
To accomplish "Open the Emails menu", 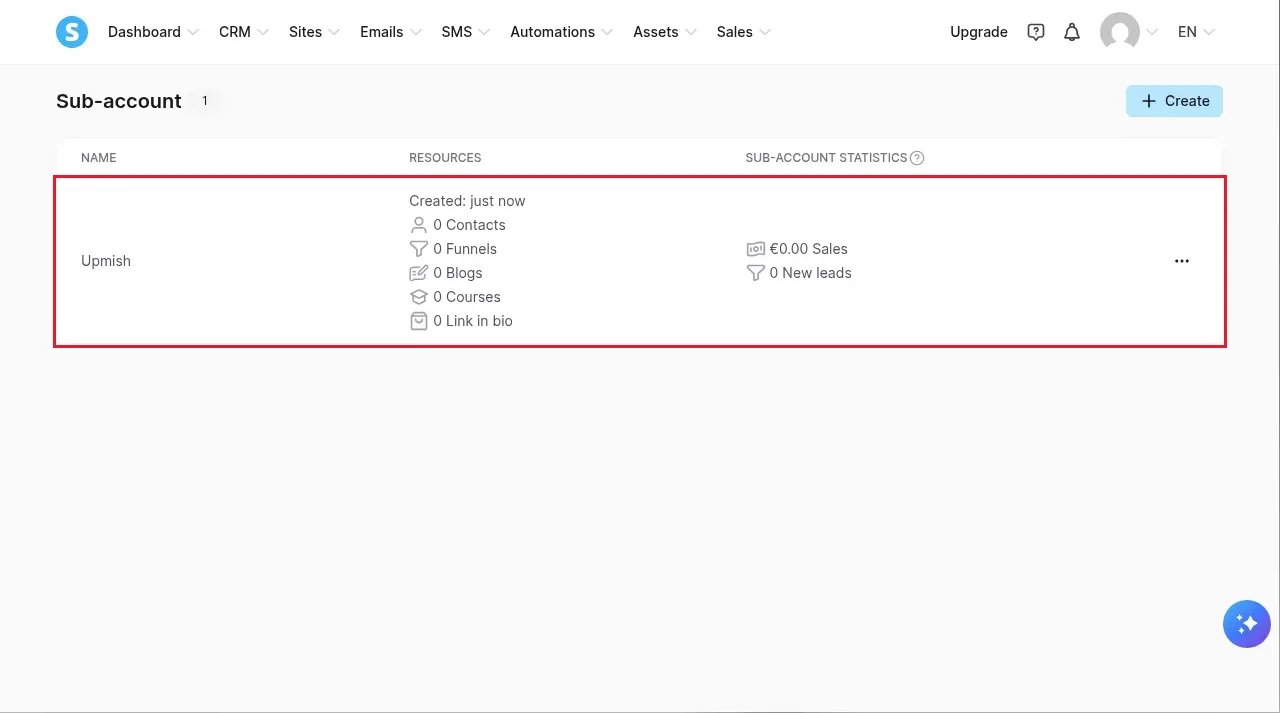I will [391, 32].
